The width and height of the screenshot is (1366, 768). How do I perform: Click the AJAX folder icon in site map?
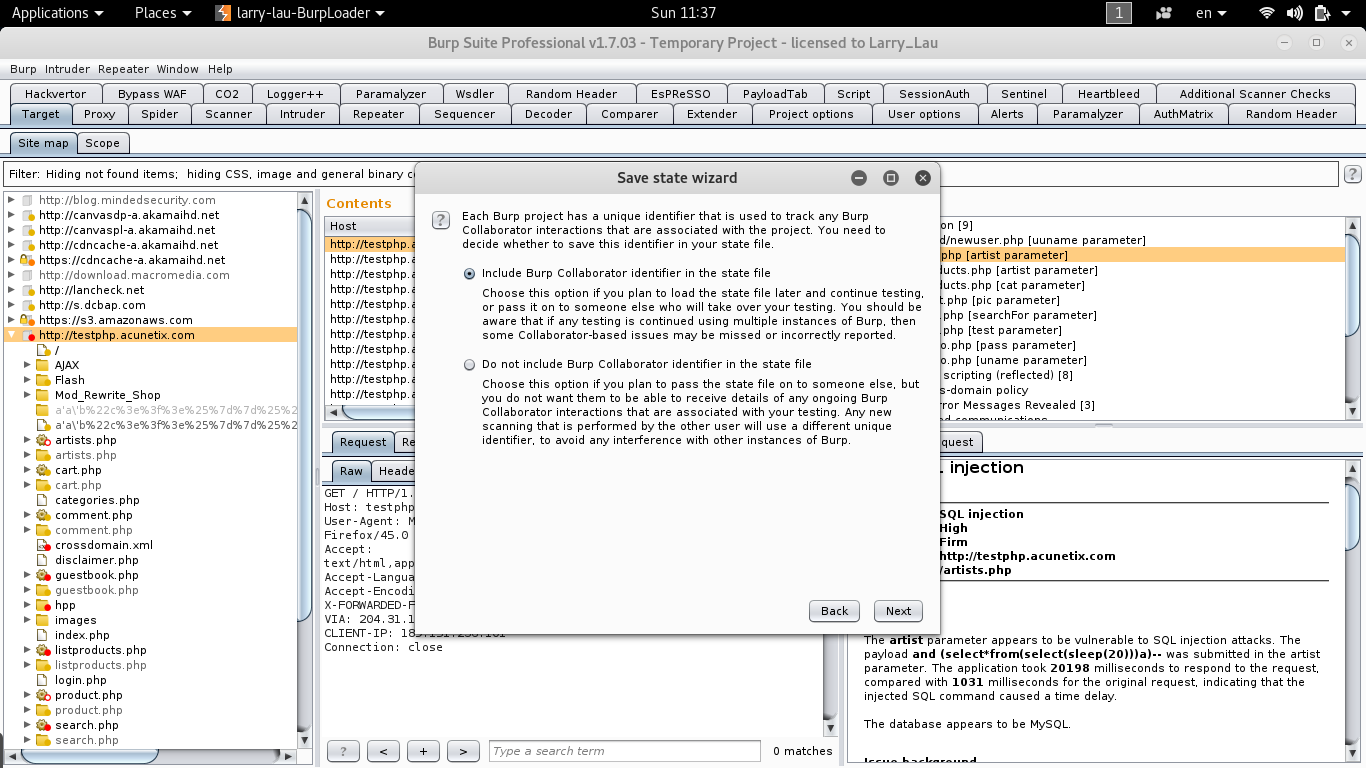click(x=43, y=365)
